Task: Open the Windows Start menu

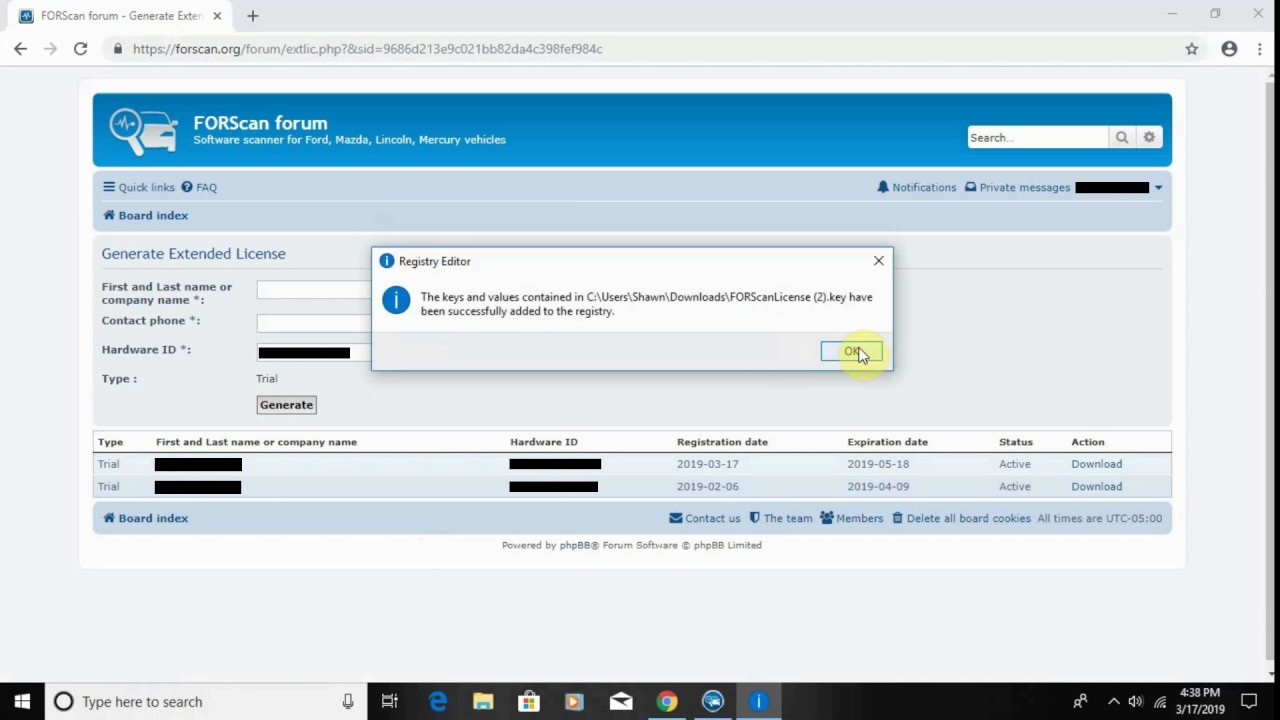Action: (x=22, y=702)
